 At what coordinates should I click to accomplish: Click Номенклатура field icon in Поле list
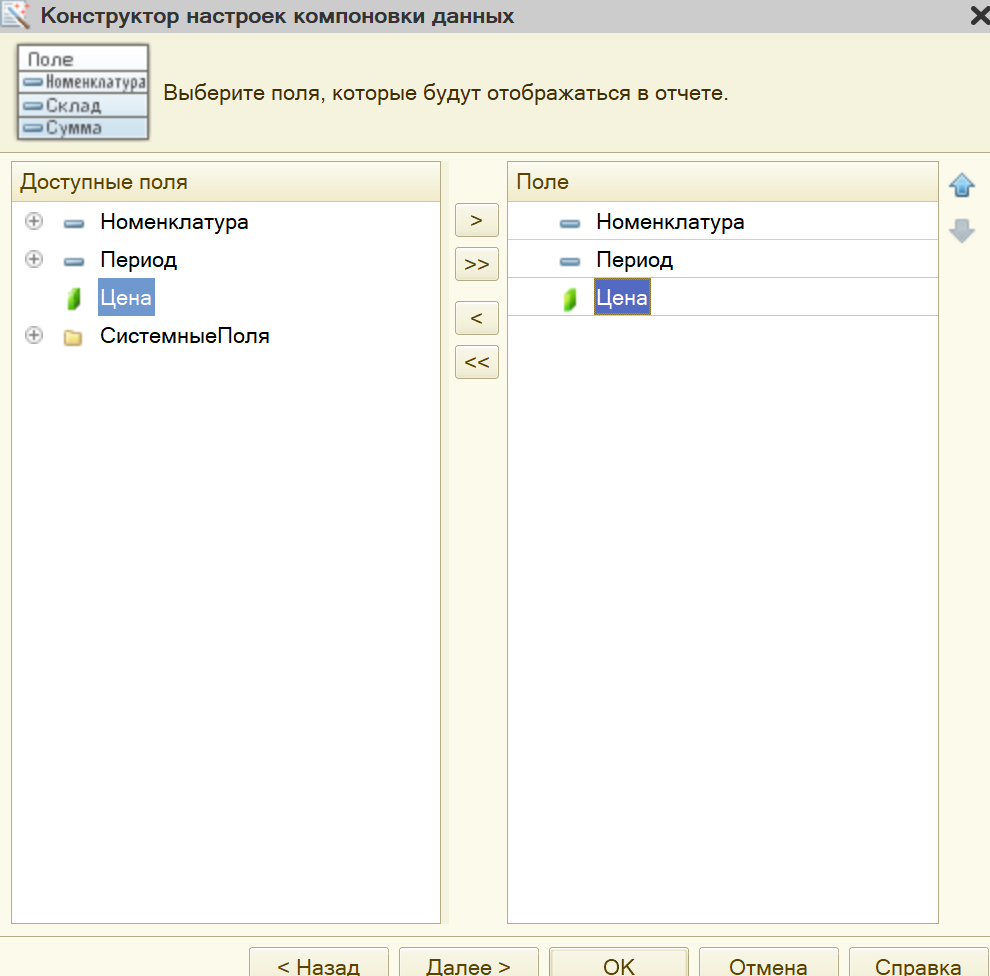(570, 223)
